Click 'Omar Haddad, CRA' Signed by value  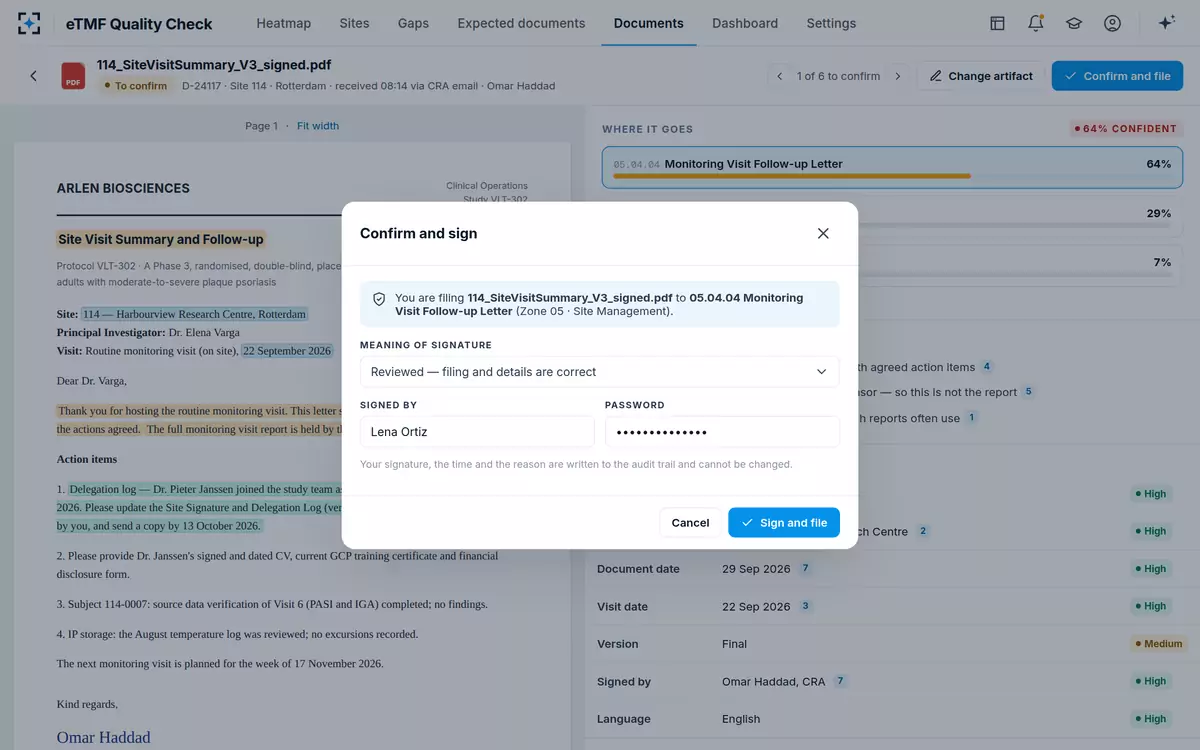[774, 682]
